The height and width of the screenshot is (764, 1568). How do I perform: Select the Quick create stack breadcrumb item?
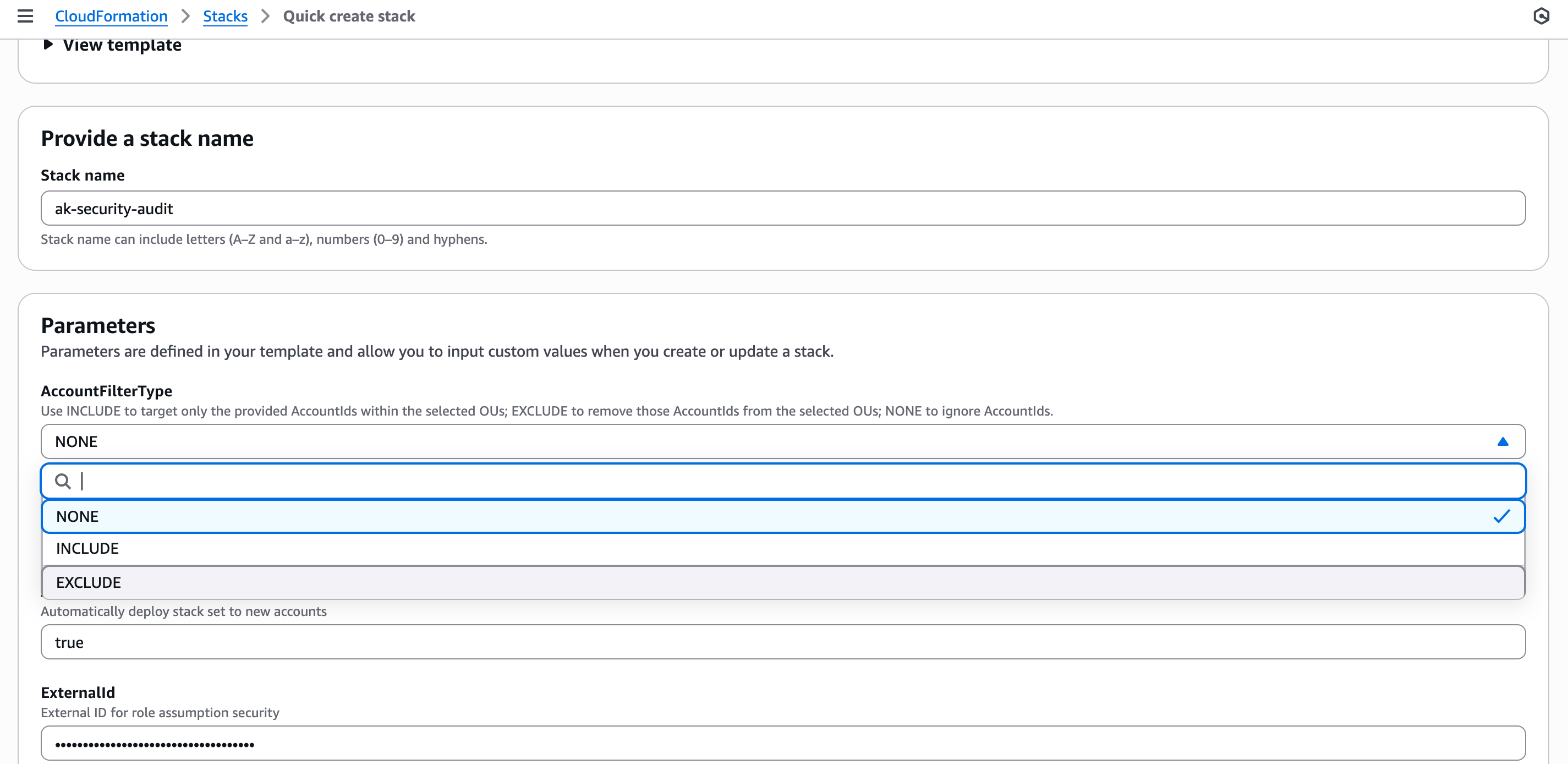click(x=349, y=16)
